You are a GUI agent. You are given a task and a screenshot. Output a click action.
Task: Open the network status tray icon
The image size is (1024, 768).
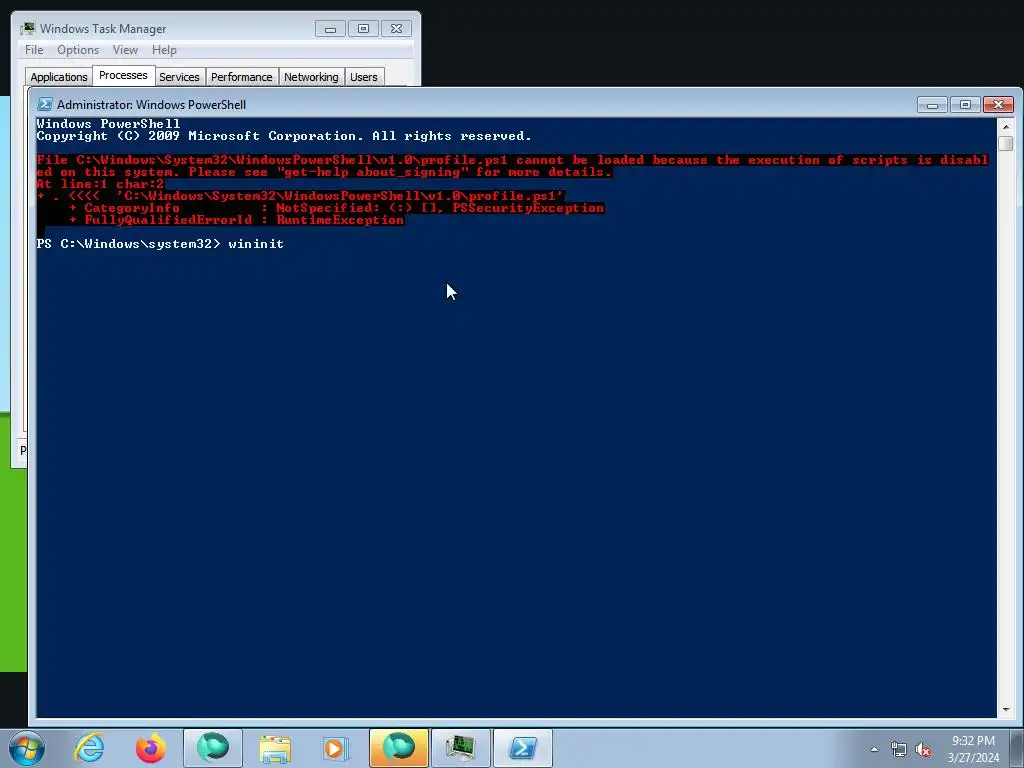click(x=899, y=749)
